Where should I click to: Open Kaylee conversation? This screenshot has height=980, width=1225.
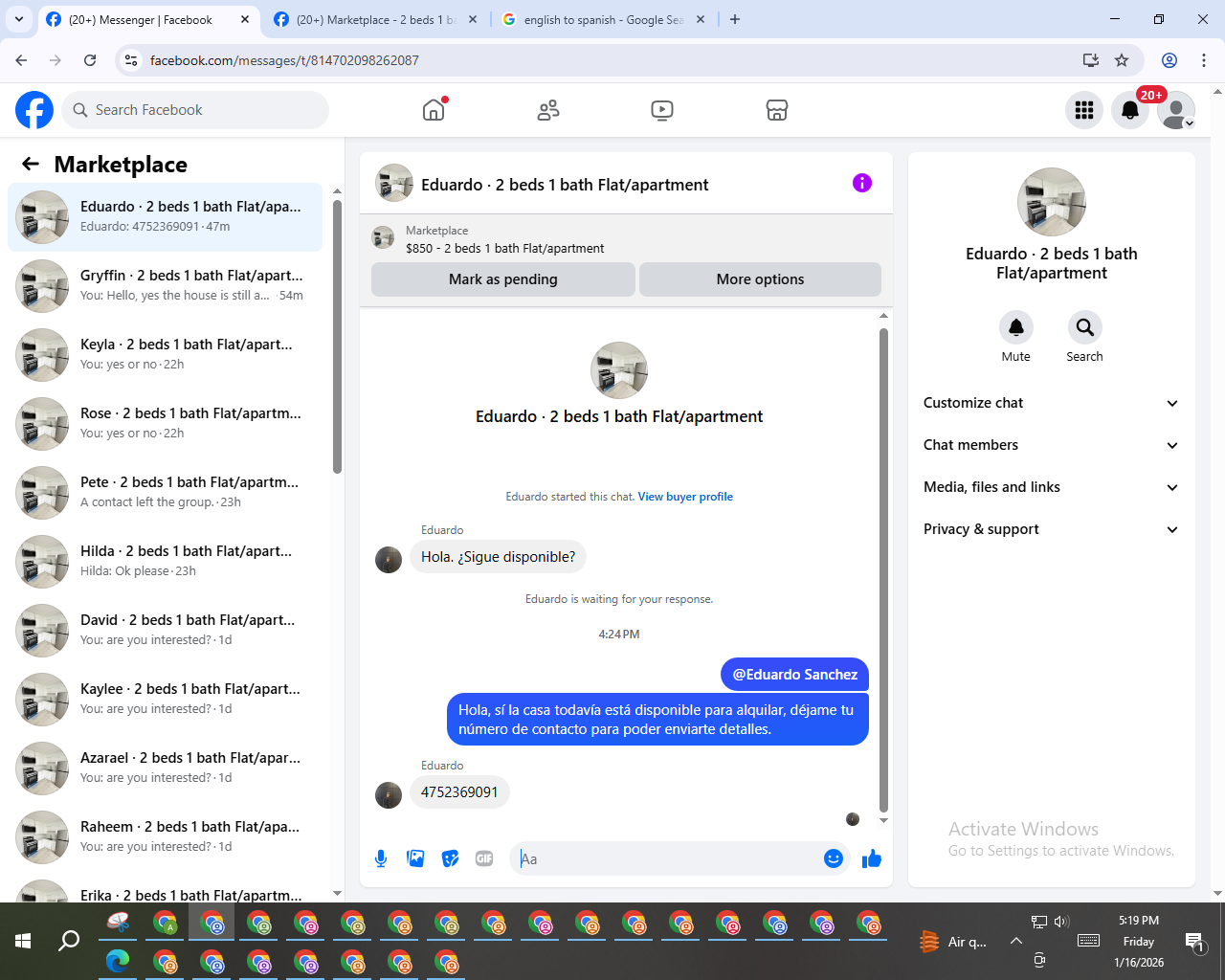[x=165, y=700]
